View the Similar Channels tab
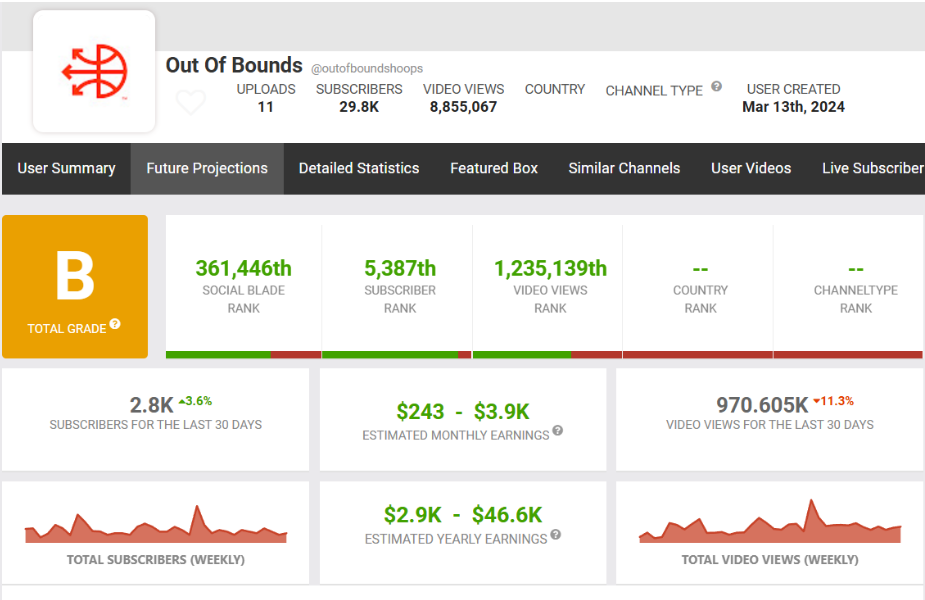This screenshot has height=600, width=925. 624,168
